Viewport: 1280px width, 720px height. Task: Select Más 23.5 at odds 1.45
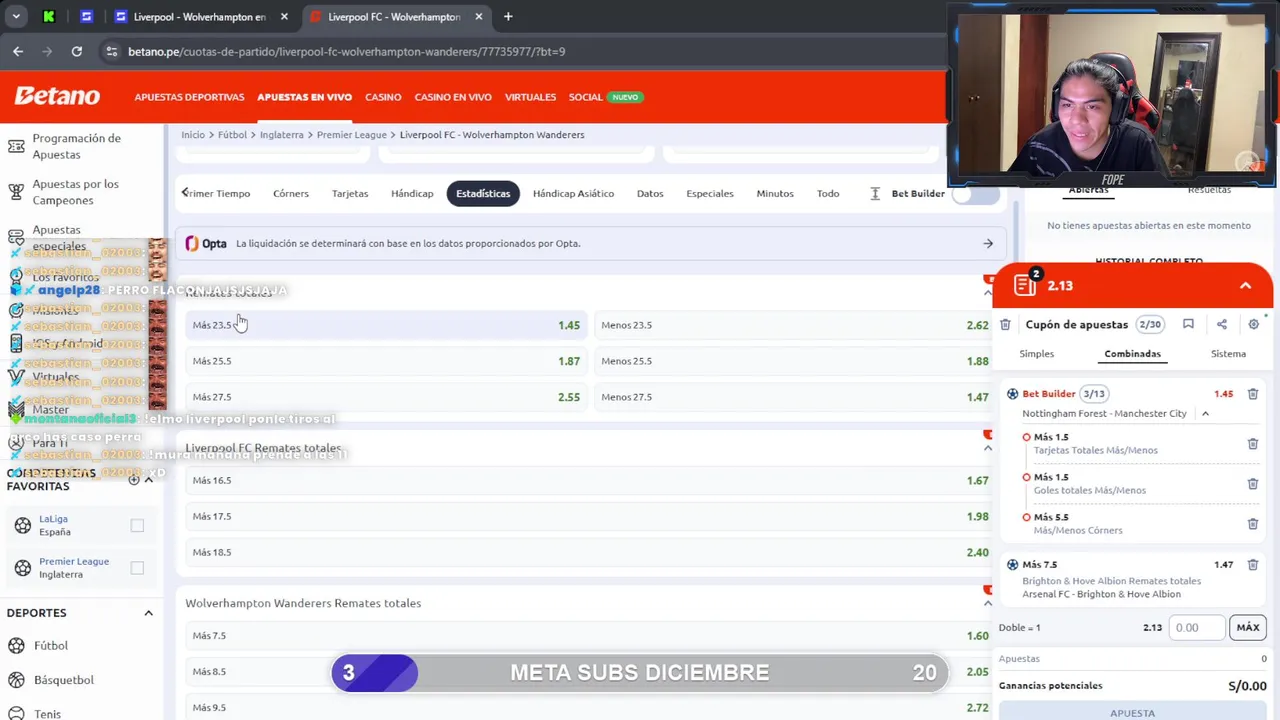pyautogui.click(x=386, y=325)
